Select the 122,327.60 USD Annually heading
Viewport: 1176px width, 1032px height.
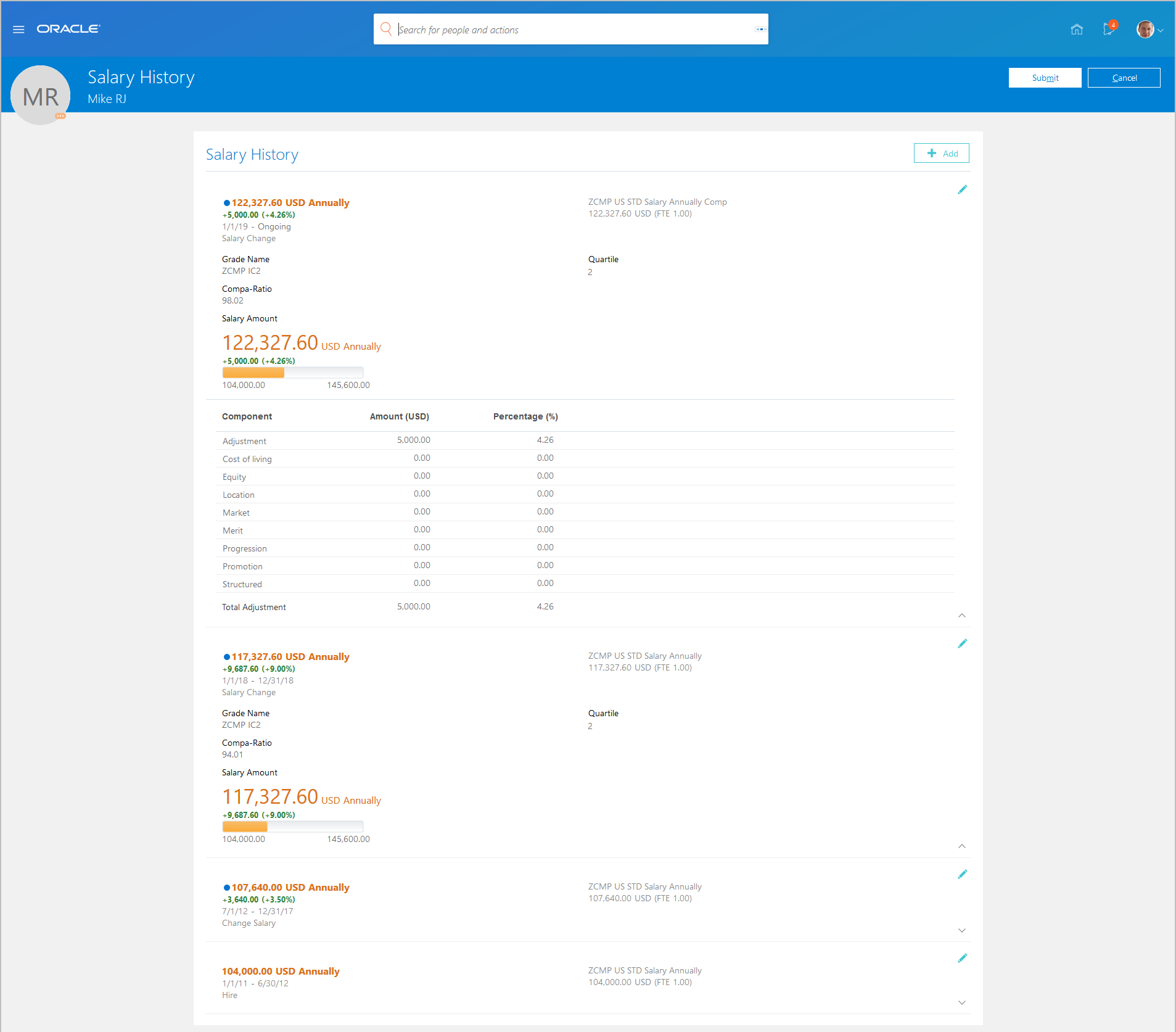(x=290, y=202)
